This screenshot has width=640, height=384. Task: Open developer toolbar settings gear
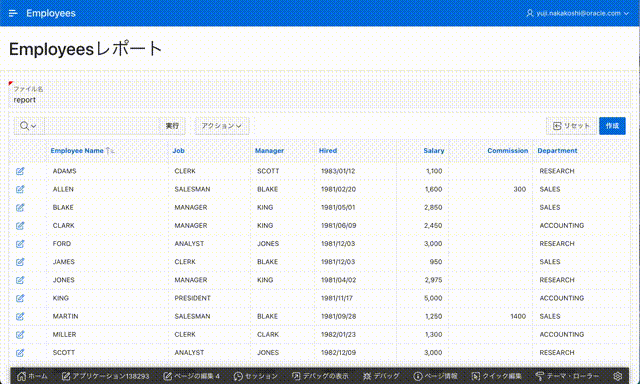pyautogui.click(x=618, y=376)
